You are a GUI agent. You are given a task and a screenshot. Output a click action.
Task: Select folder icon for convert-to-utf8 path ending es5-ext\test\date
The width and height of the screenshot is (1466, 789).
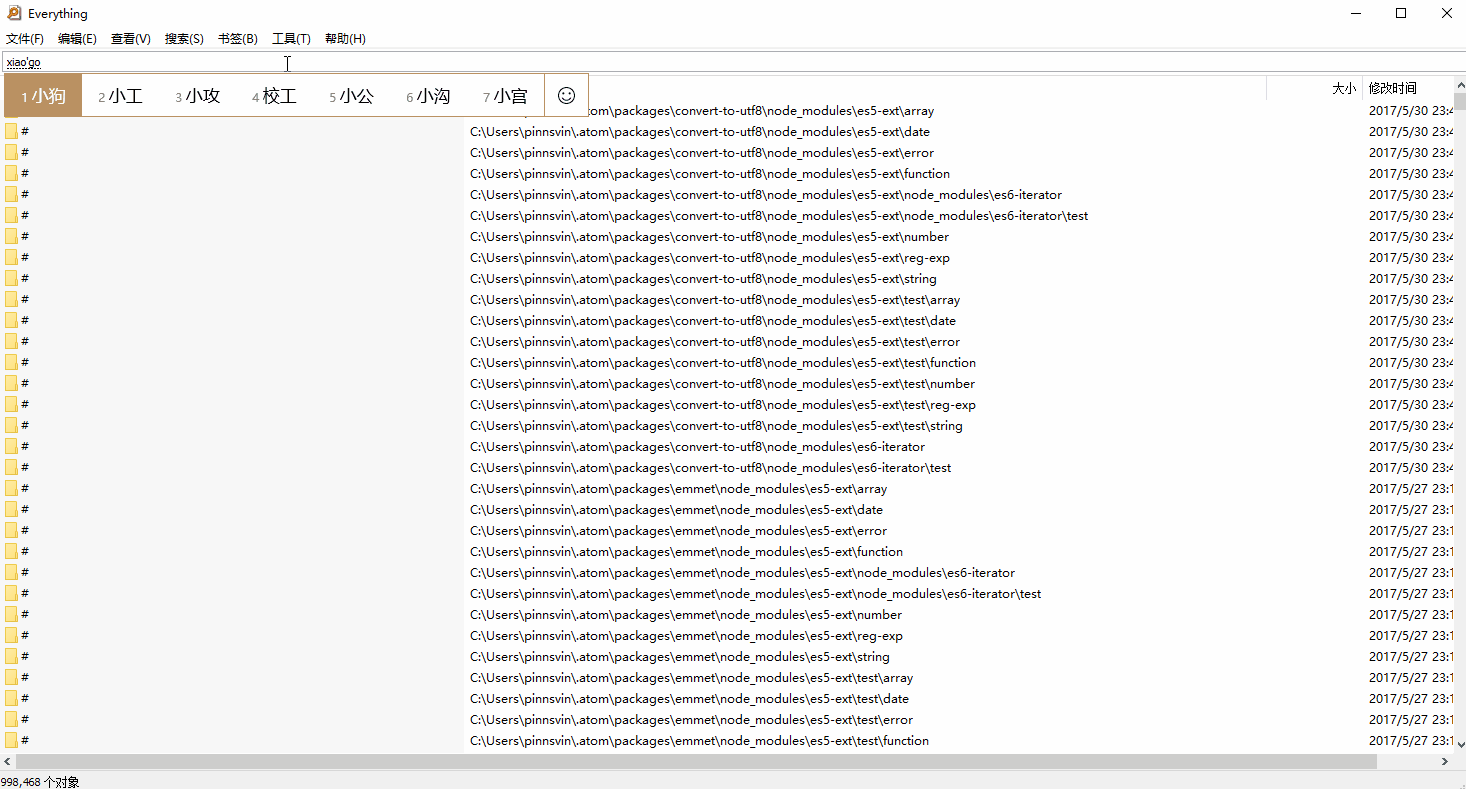[x=11, y=321]
